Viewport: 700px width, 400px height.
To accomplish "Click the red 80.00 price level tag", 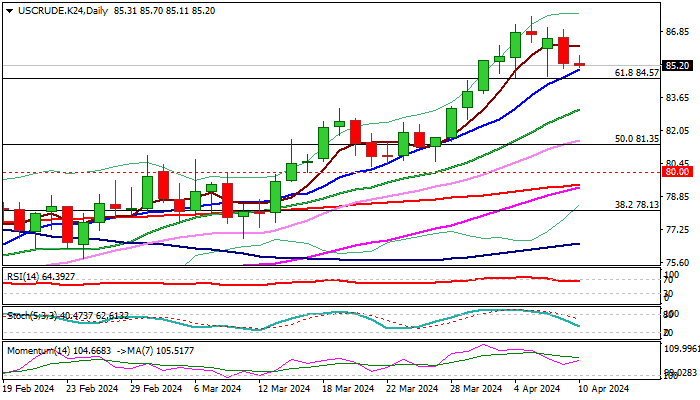I will pos(677,172).
